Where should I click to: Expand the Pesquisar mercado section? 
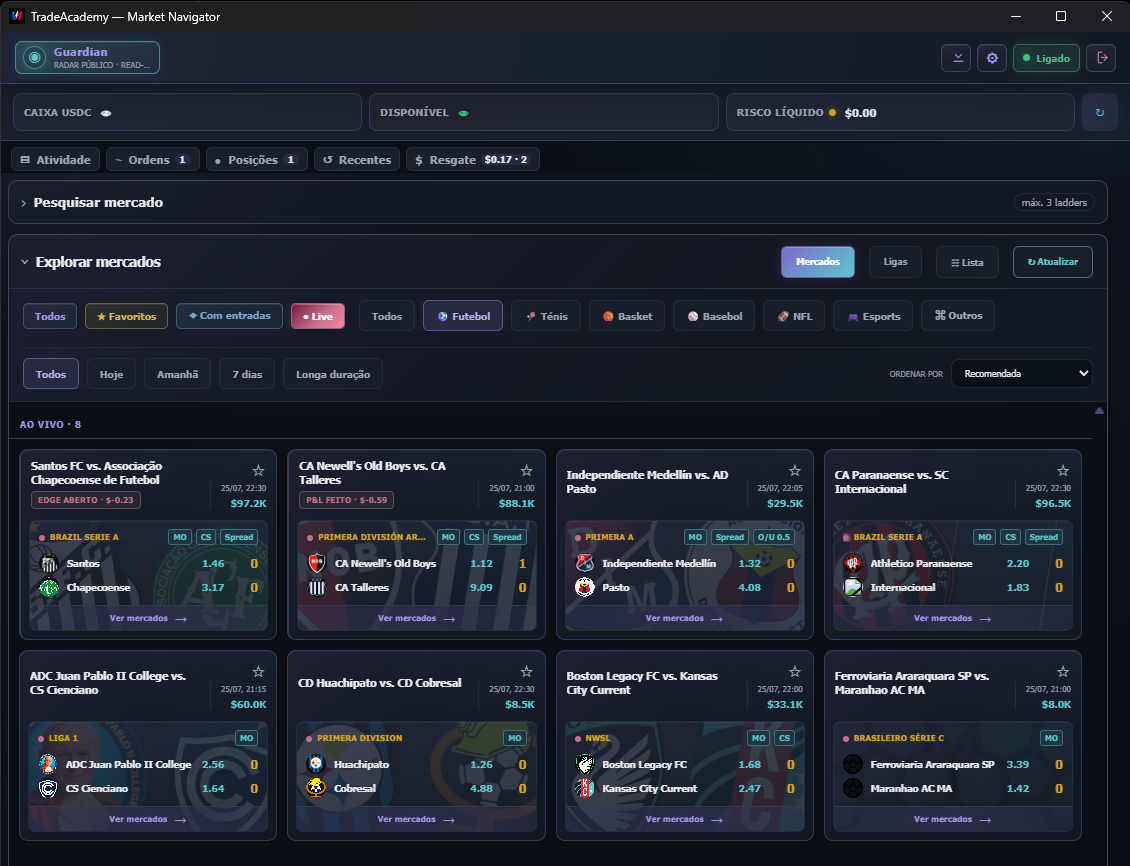(23, 203)
